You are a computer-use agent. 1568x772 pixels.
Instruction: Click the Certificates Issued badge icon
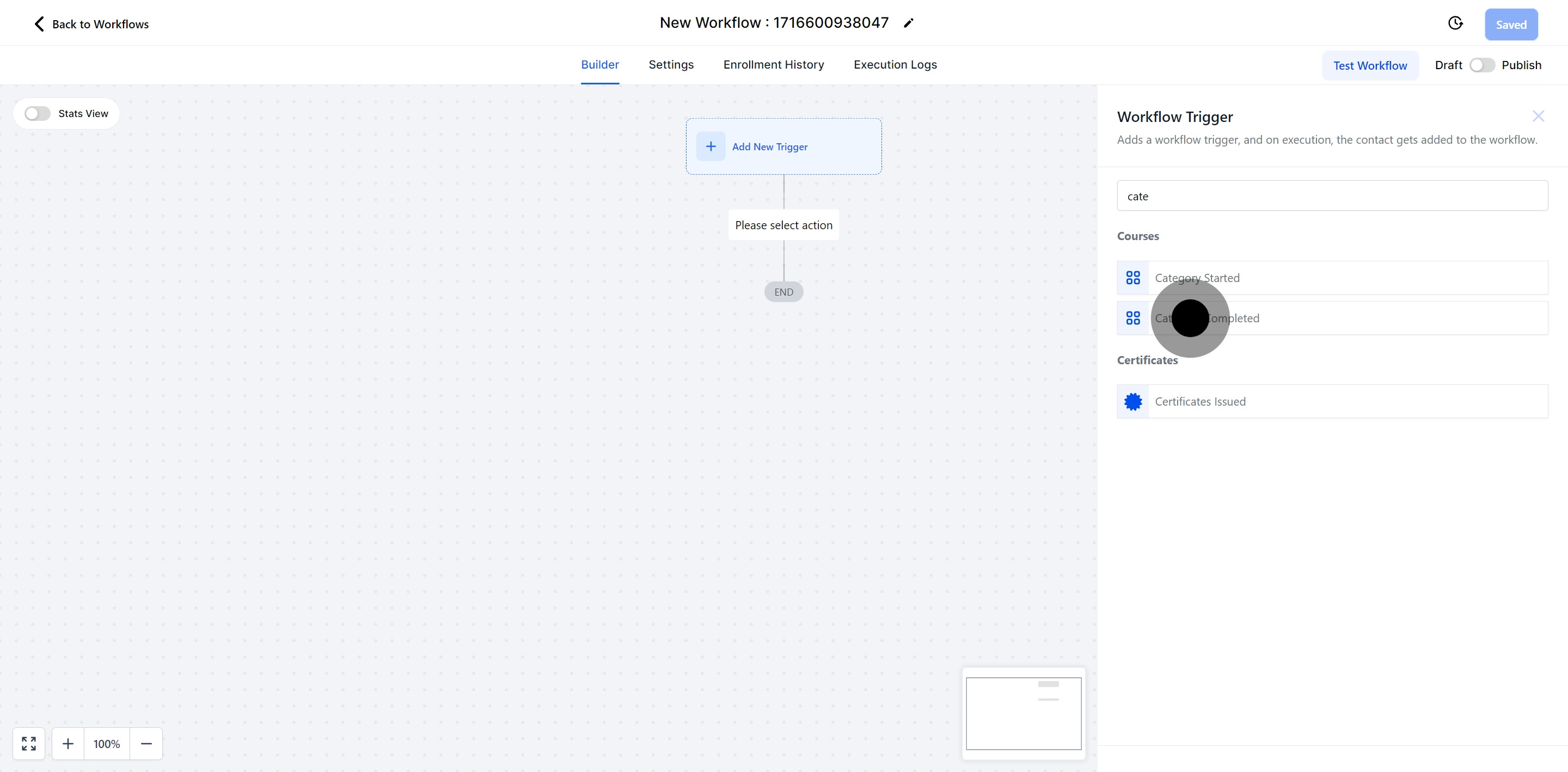[1133, 401]
